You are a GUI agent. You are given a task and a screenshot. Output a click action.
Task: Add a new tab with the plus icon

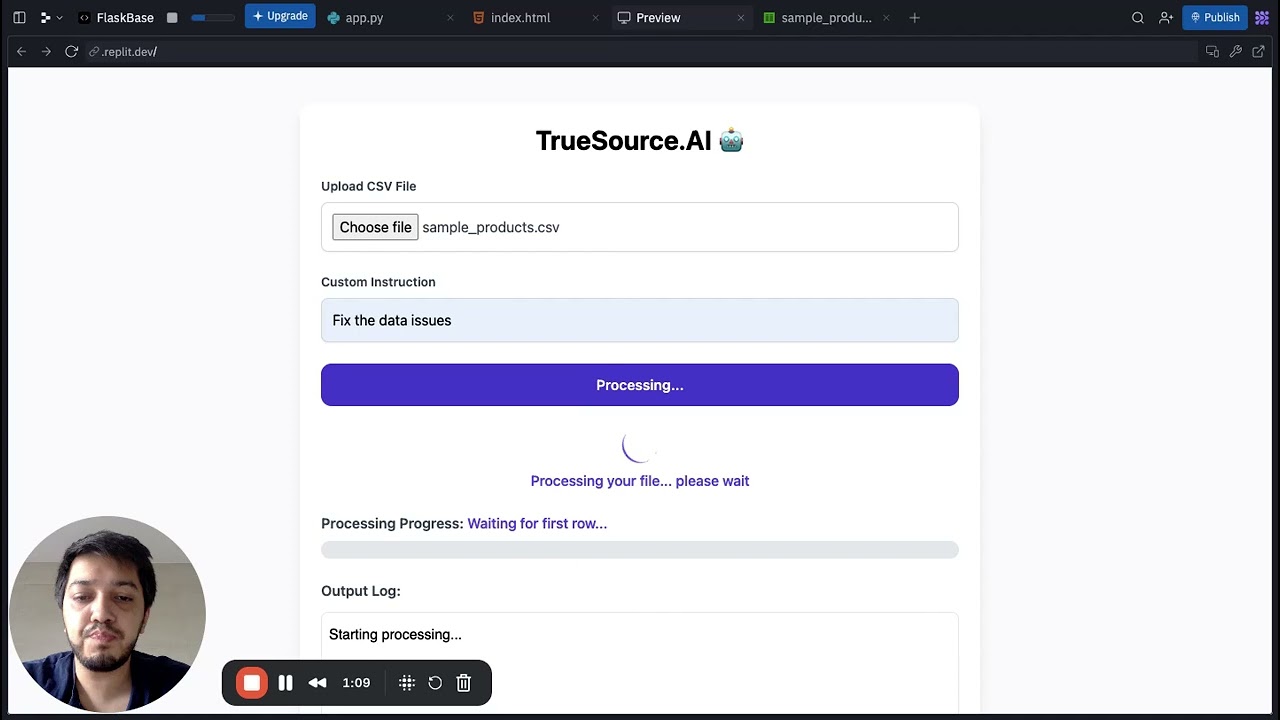pos(914,18)
